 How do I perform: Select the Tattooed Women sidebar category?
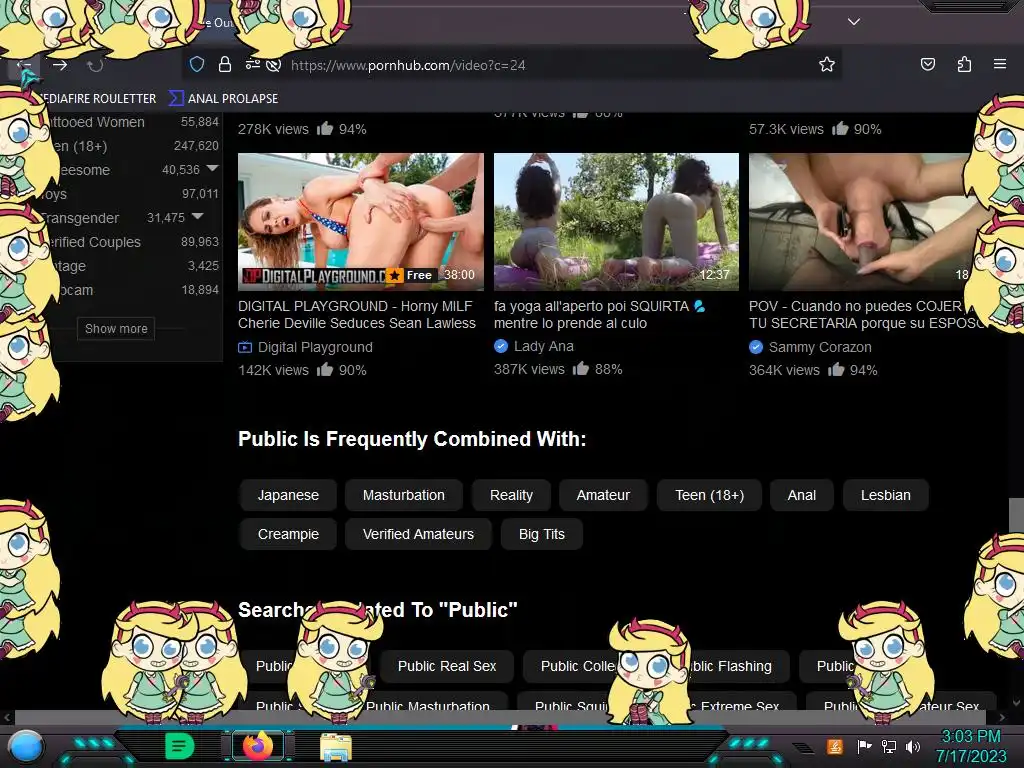coord(96,122)
